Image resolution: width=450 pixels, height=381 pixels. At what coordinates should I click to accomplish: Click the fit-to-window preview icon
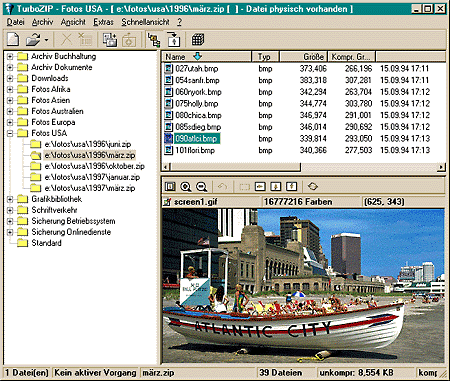point(170,187)
